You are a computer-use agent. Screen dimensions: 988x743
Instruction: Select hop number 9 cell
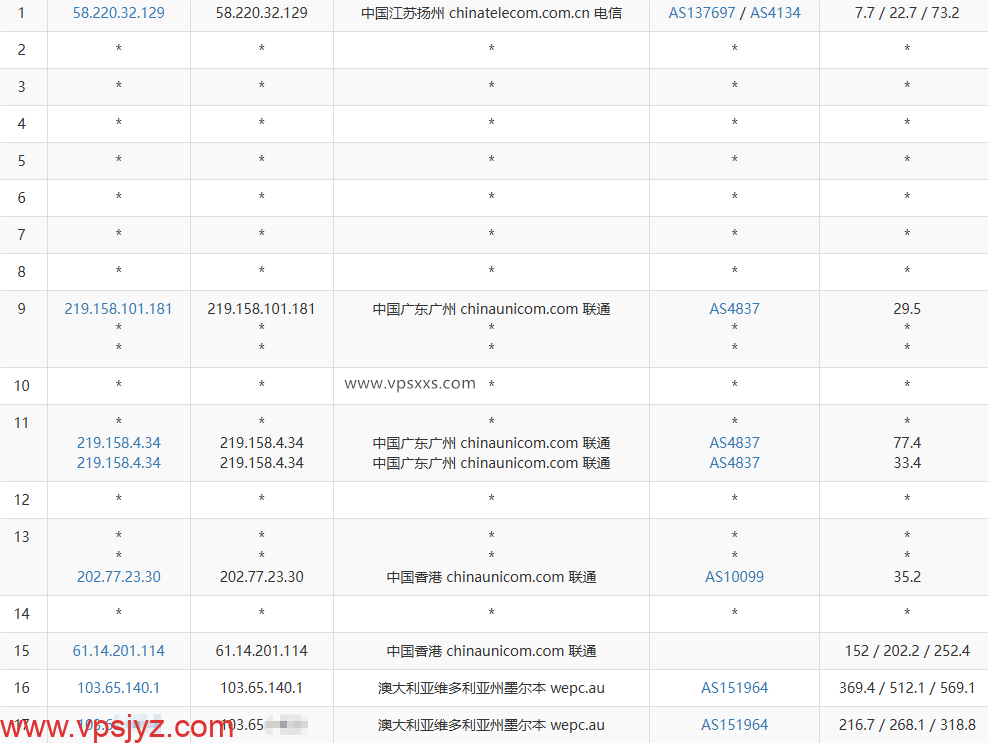(x=23, y=329)
